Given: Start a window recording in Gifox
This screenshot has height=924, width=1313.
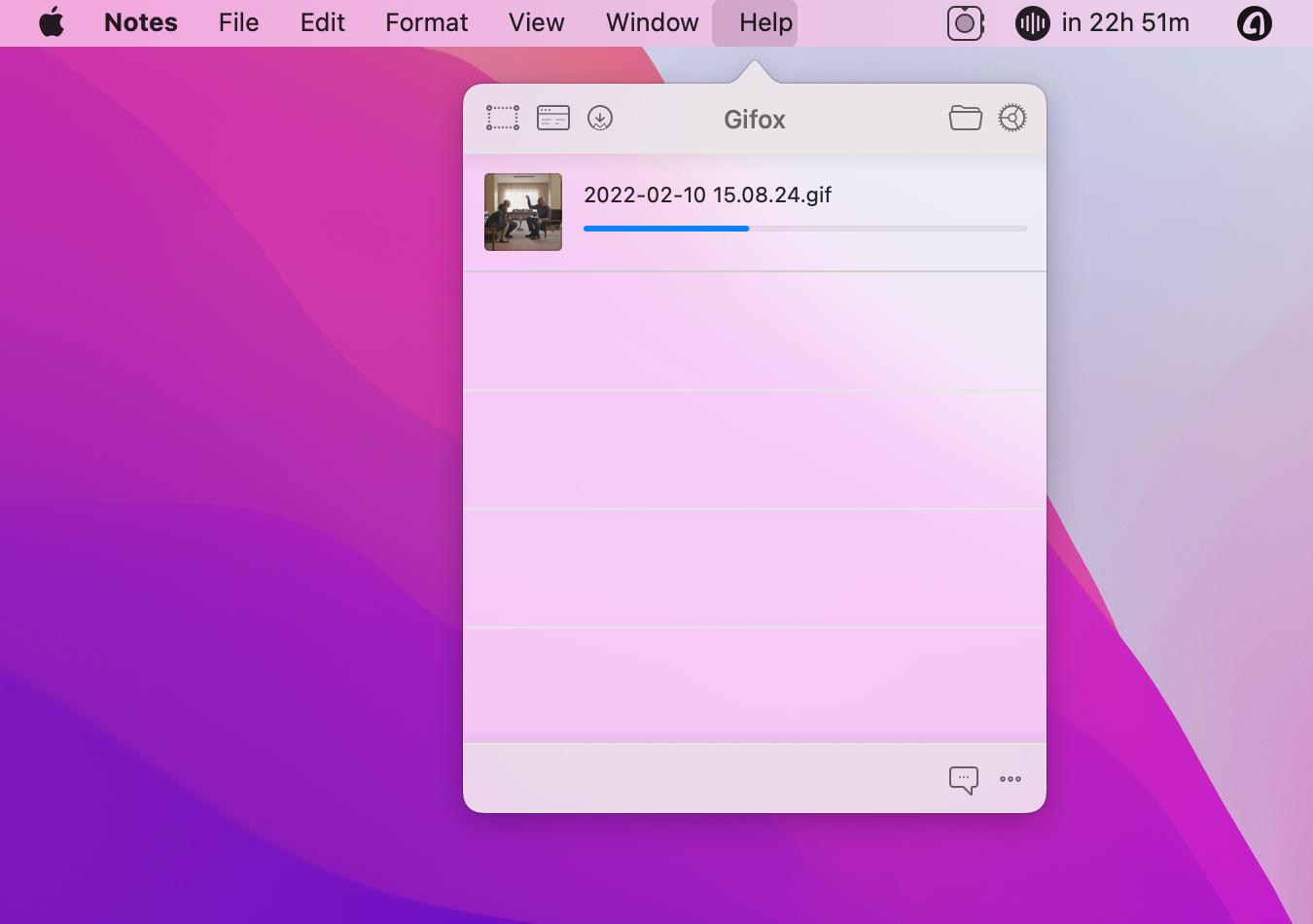Looking at the screenshot, I should click(553, 119).
